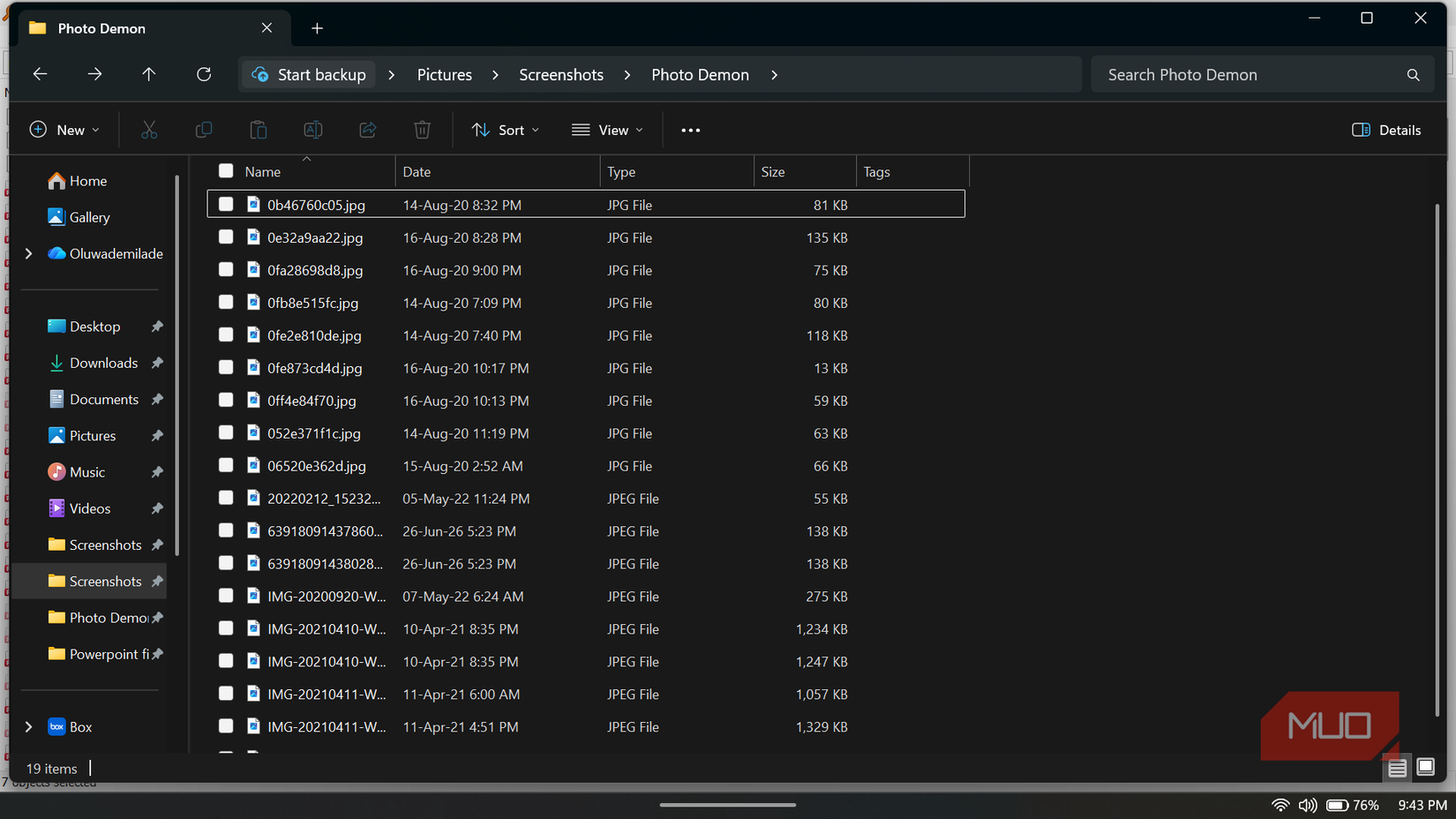Go forward with the right arrow
1456x819 pixels.
pos(94,74)
